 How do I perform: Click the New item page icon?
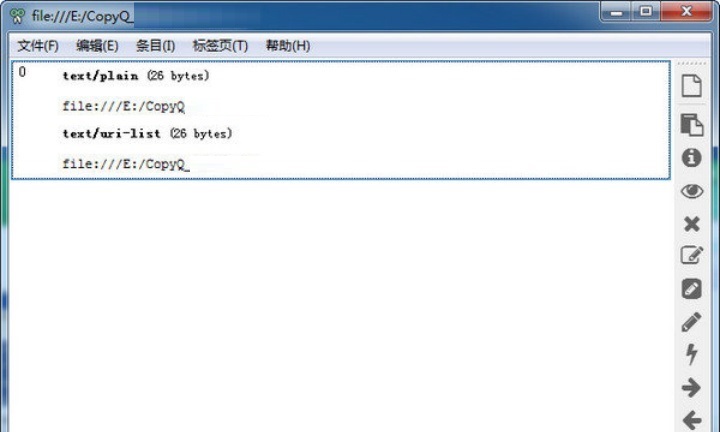(692, 85)
